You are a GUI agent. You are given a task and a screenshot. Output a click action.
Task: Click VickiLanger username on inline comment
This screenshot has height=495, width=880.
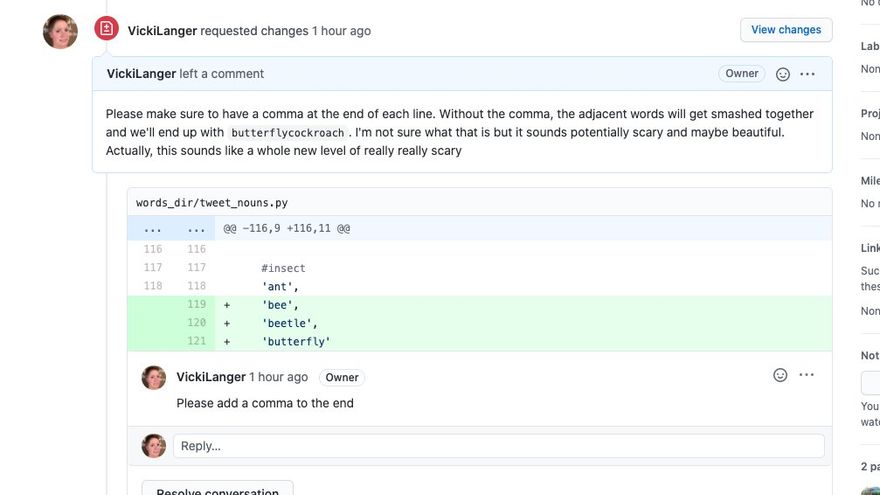pyautogui.click(x=211, y=377)
